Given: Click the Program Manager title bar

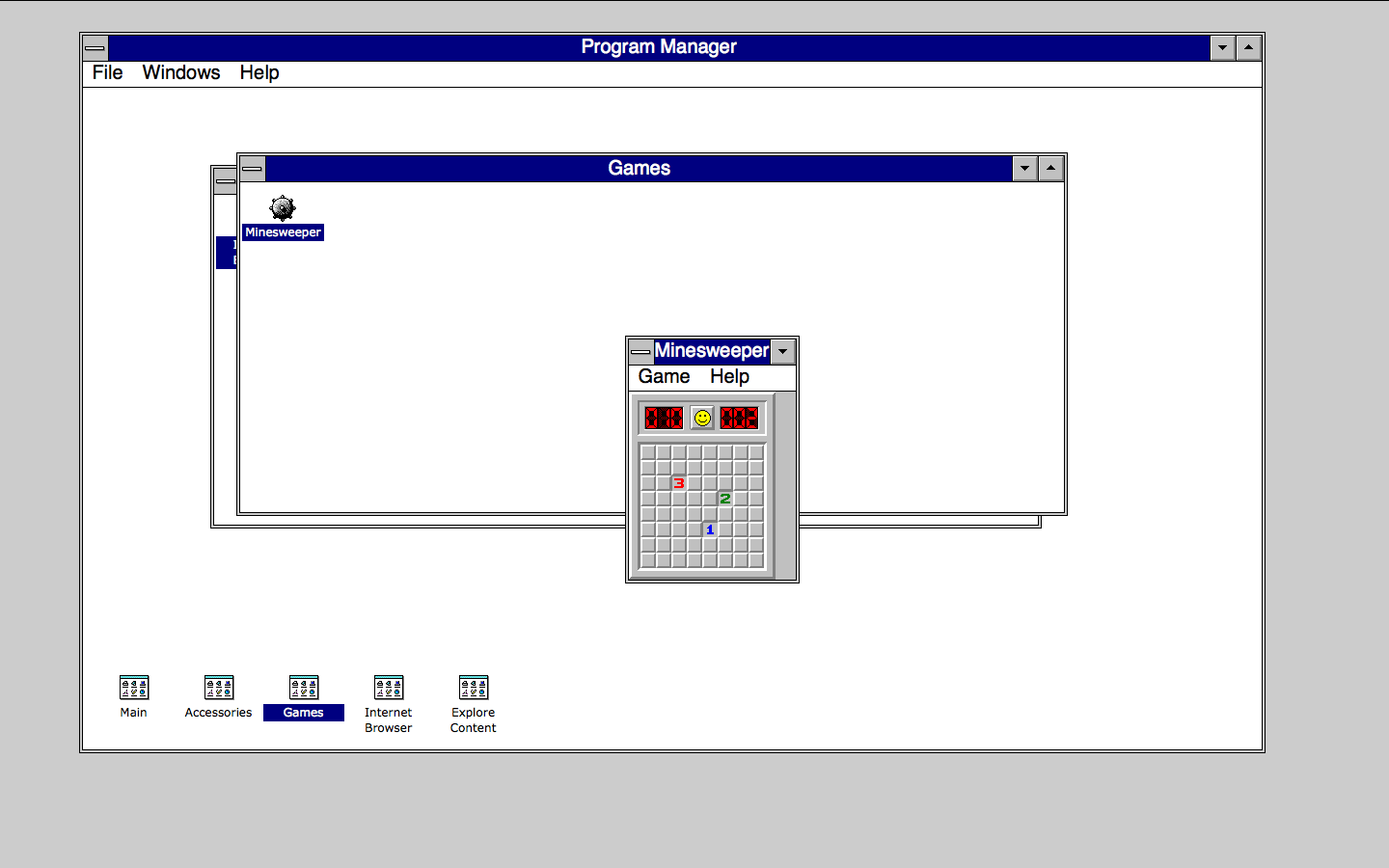Looking at the screenshot, I should click(659, 47).
